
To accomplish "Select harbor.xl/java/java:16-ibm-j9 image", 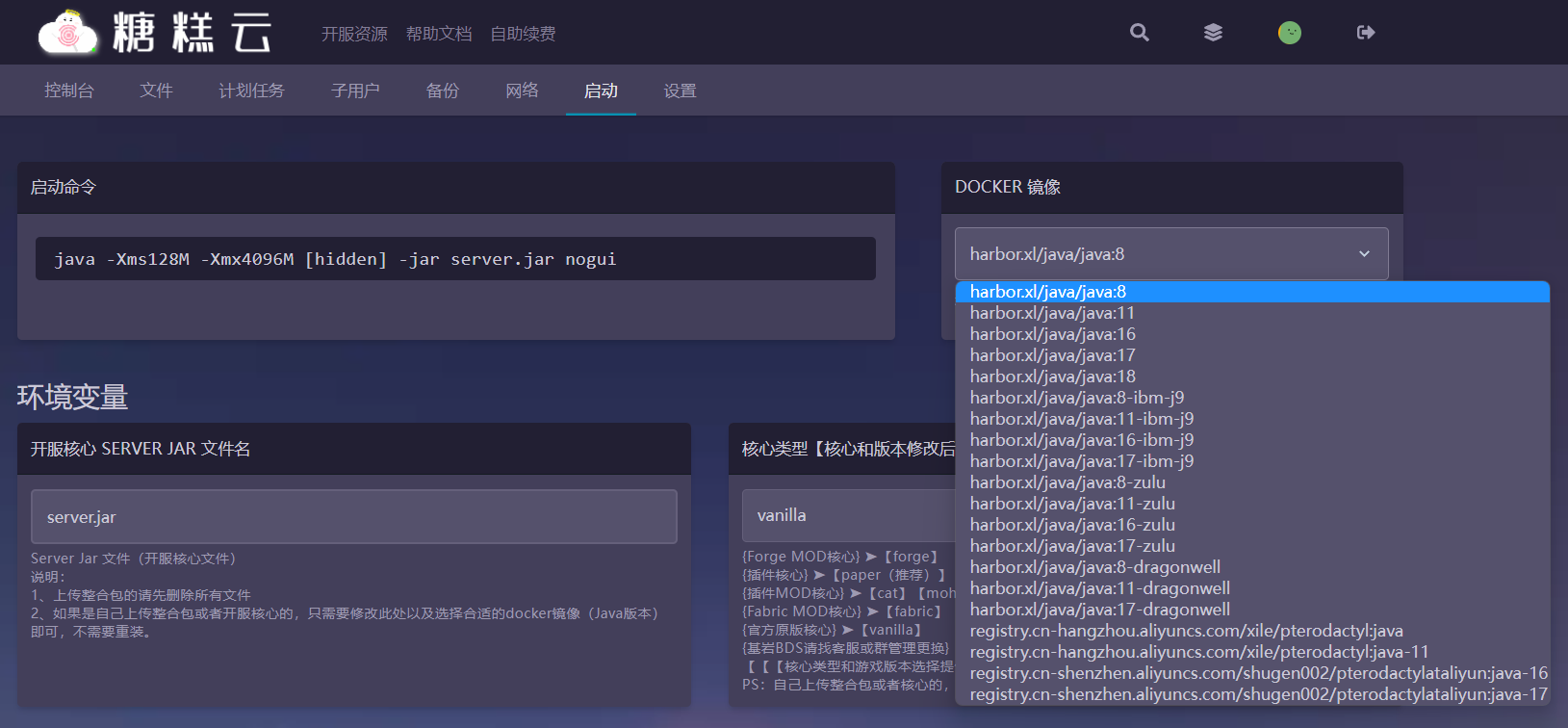I will [x=1081, y=440].
